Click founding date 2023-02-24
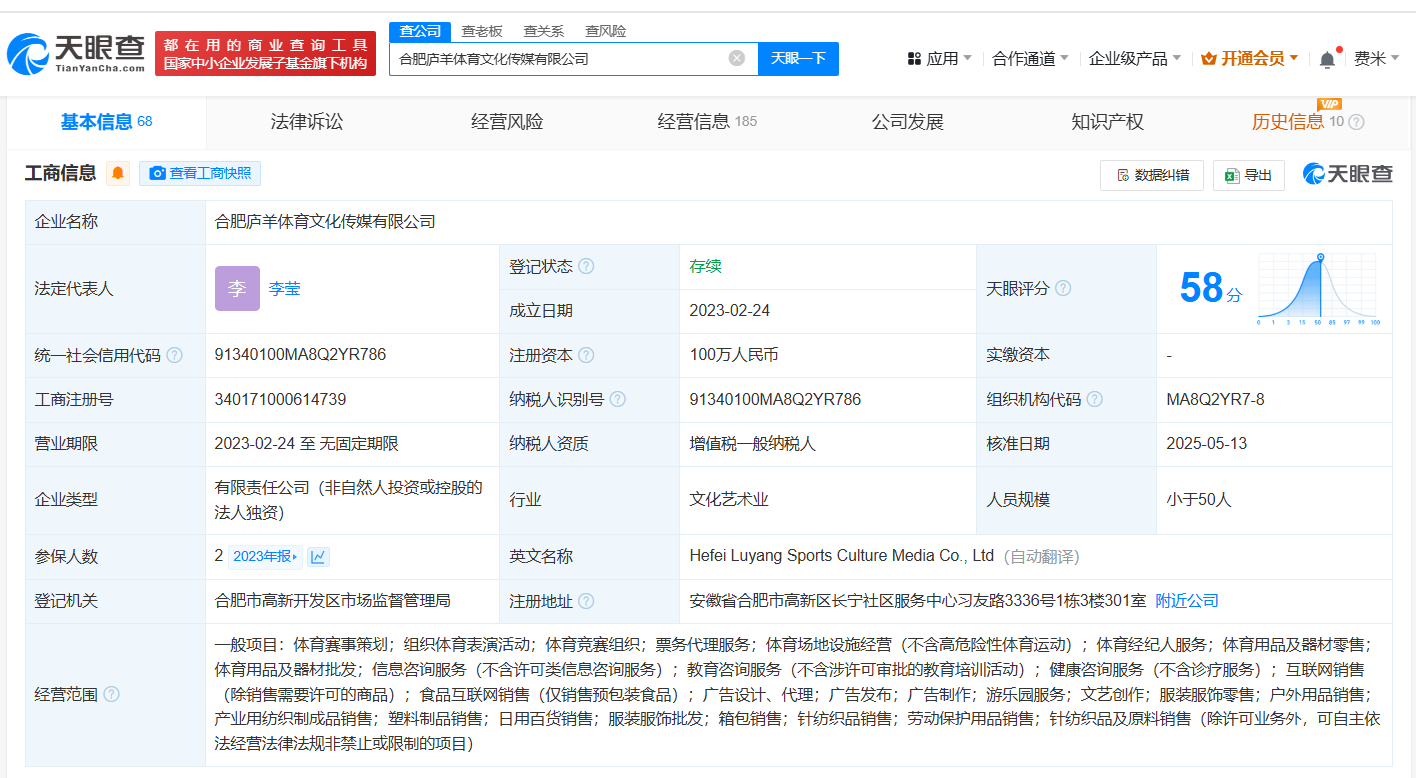 click(x=729, y=310)
